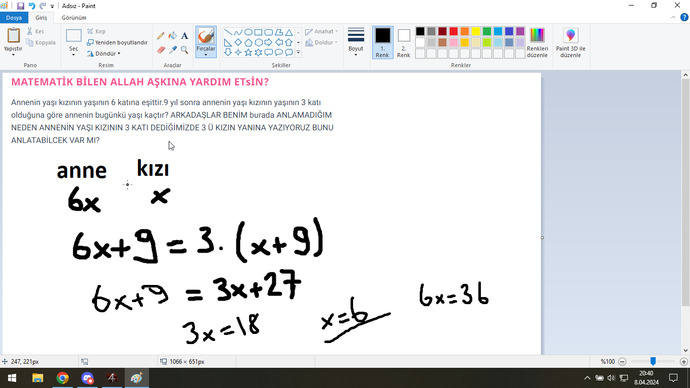Click the Save icon in title bar
Viewport: 690px width, 388px height.
20,6
